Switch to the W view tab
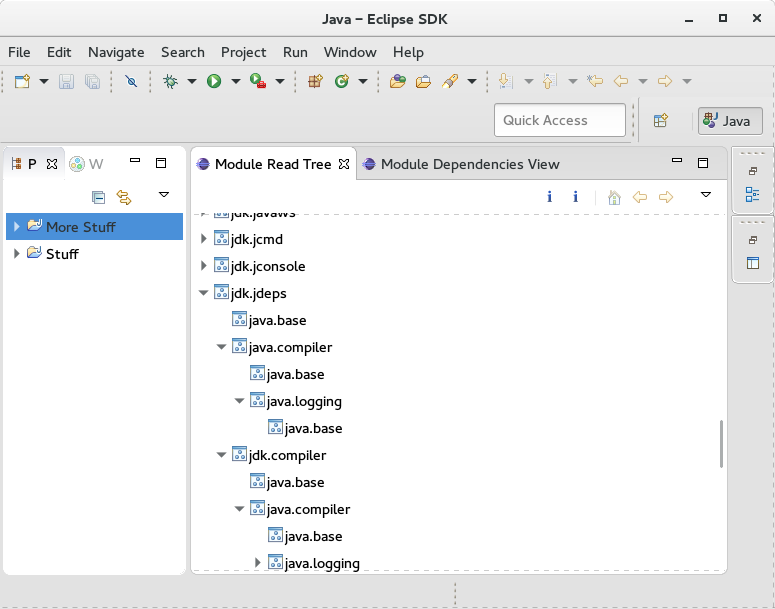The height and width of the screenshot is (609, 775). [x=86, y=164]
